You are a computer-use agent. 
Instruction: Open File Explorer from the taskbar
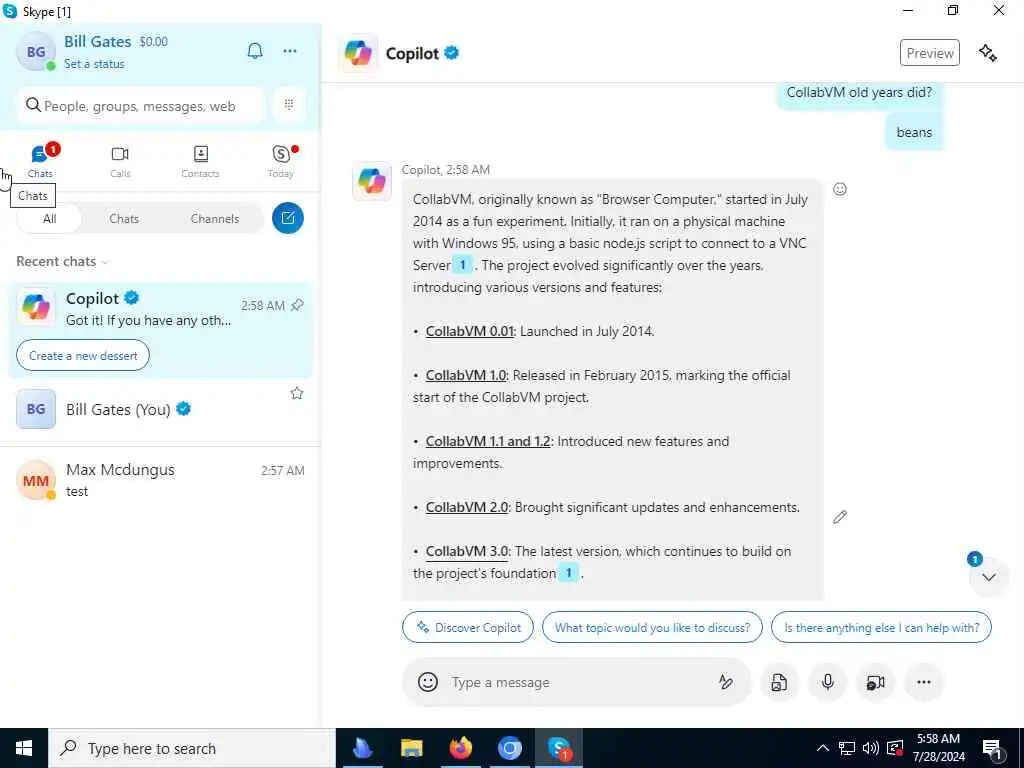coord(411,748)
